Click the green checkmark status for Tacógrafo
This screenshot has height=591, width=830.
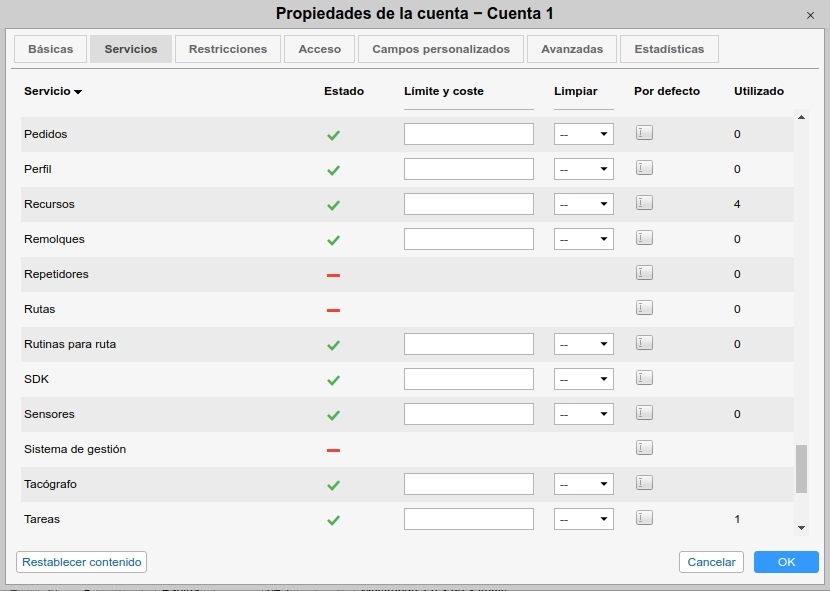[333, 485]
